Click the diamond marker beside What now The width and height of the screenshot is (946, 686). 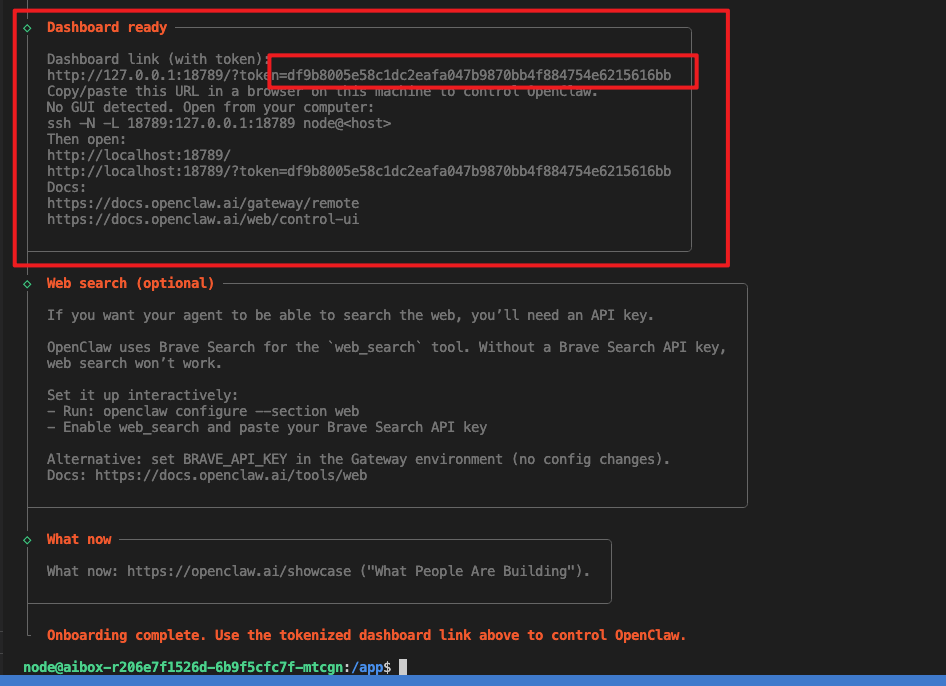27,539
